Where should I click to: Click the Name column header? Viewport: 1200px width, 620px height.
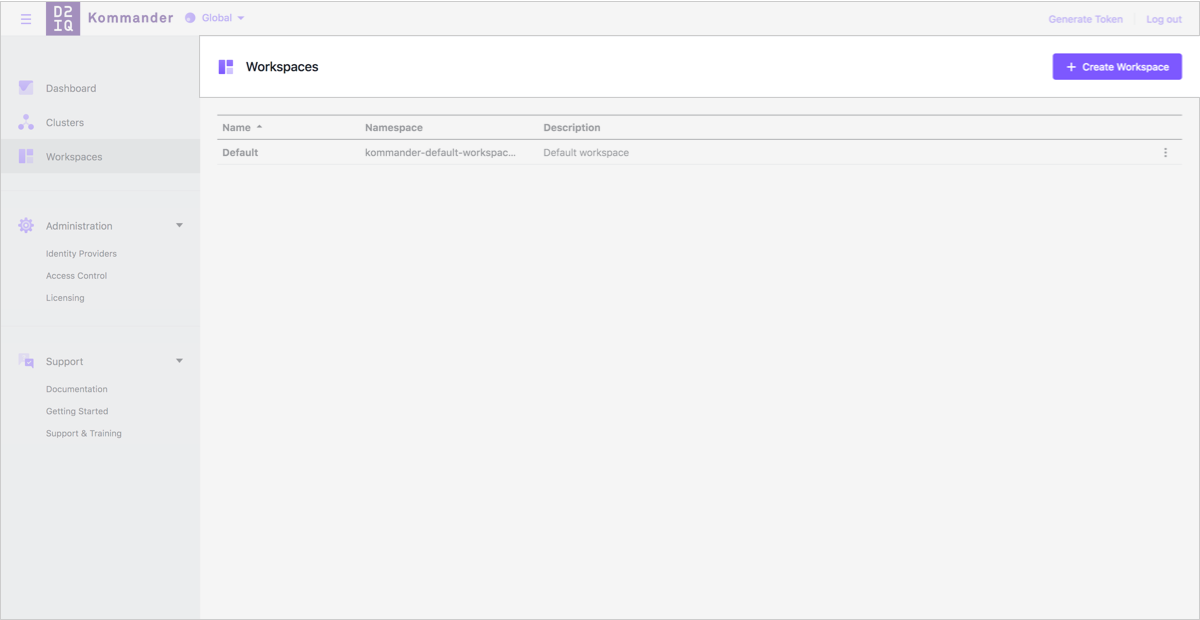236,128
